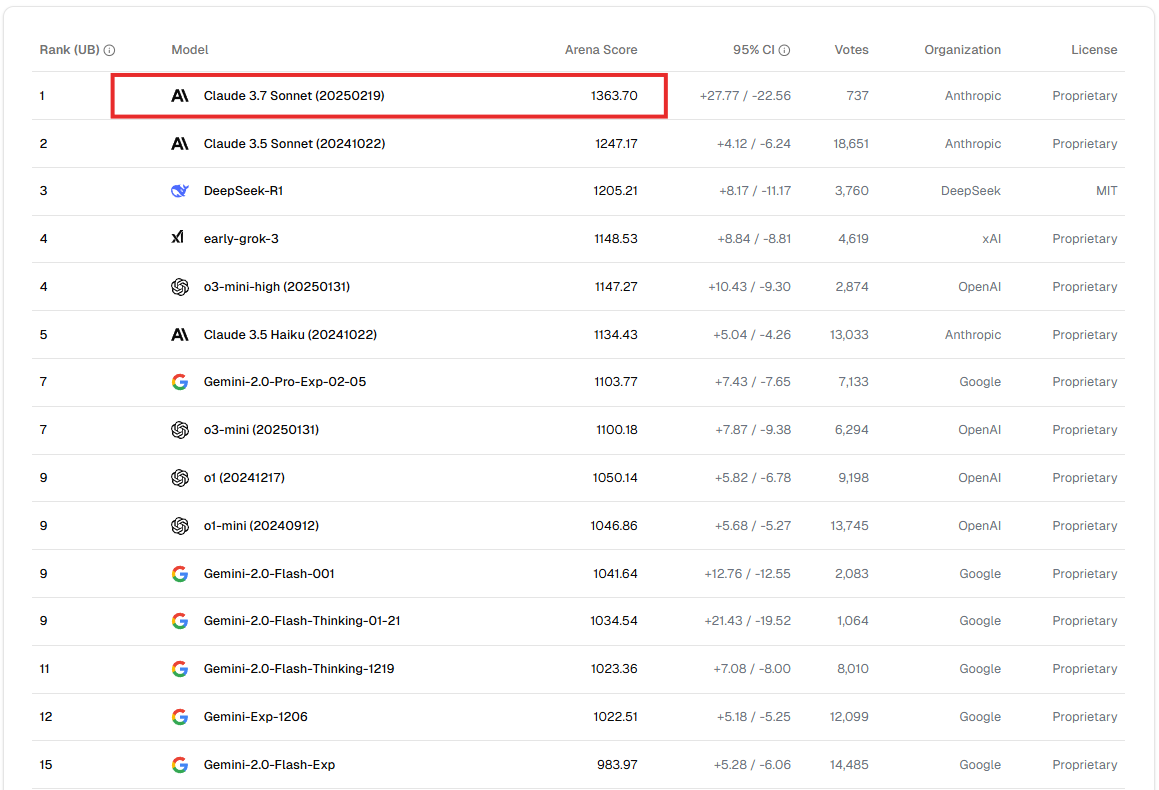The height and width of the screenshot is (790, 1159).
Task: Click the Google logo beside Gemini-2.0-Flash-001
Action: (x=180, y=573)
